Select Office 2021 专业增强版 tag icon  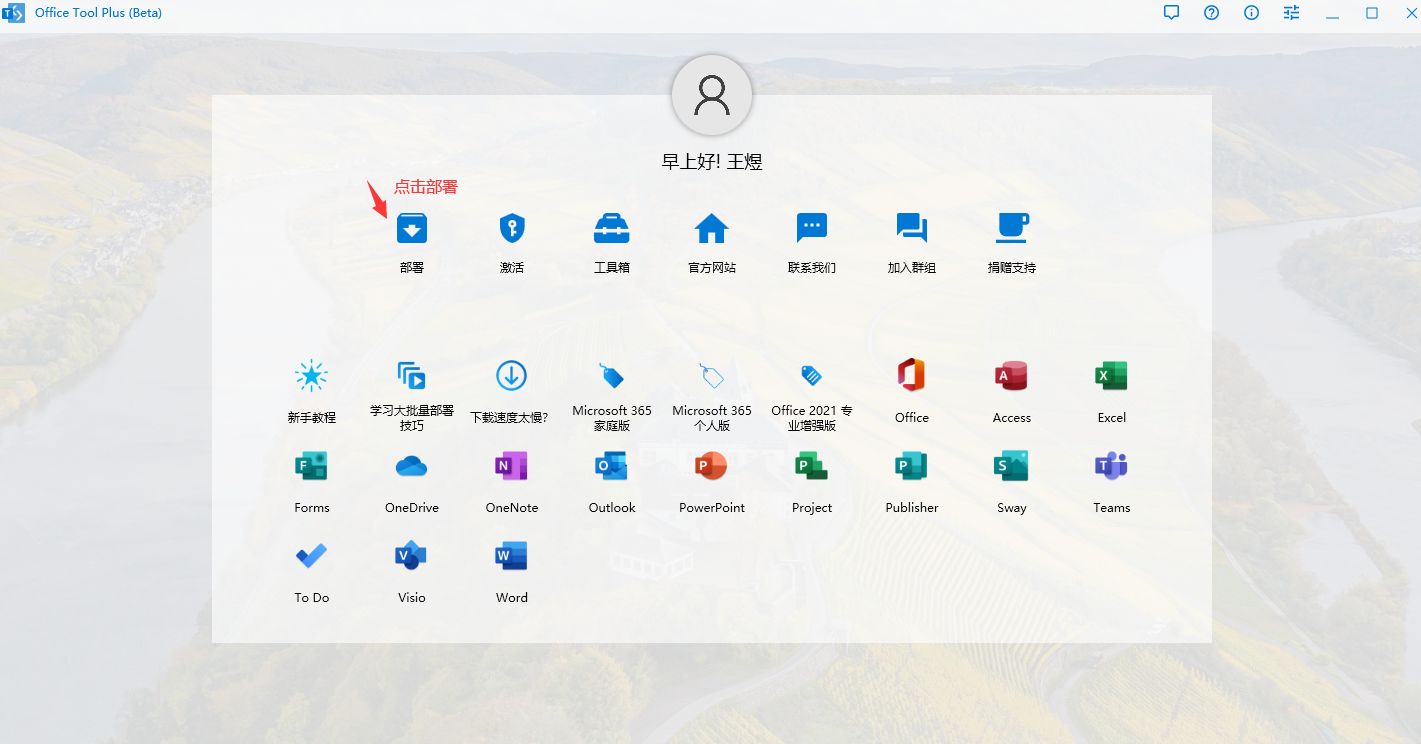pos(812,376)
